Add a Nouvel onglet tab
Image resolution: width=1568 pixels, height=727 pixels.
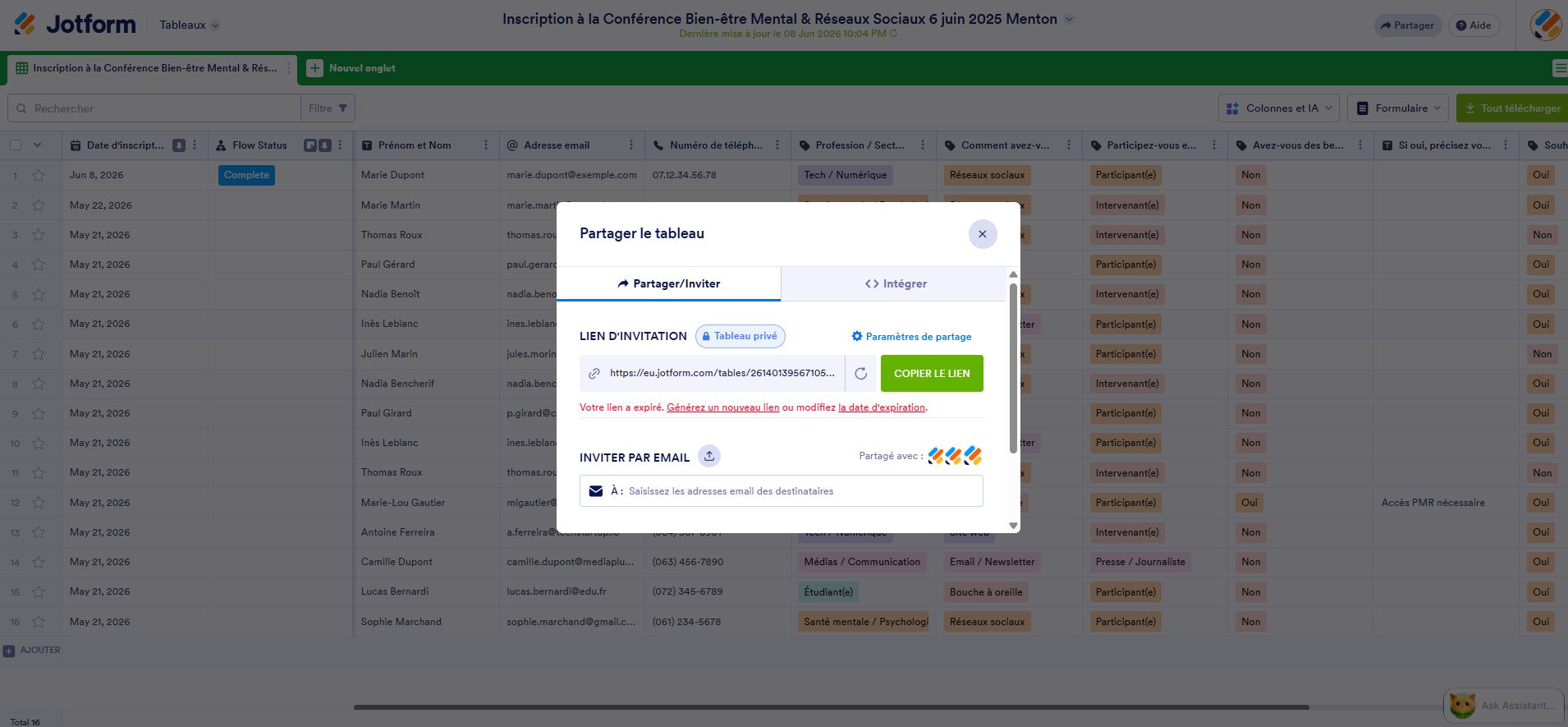coord(351,68)
